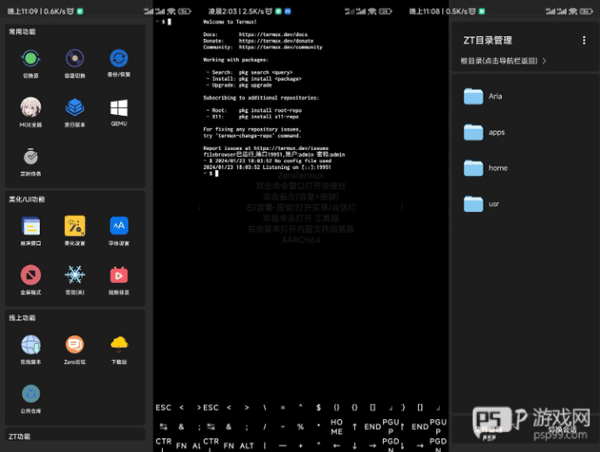This screenshot has height=452, width=600.
Task: Open the 定时任务 stopwatch icon
Action: tap(30, 155)
